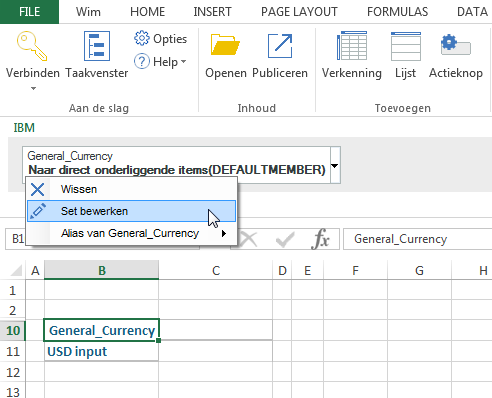Switch to the Wim ribbon tab
Screen dimensions: 492x398
pos(88,12)
